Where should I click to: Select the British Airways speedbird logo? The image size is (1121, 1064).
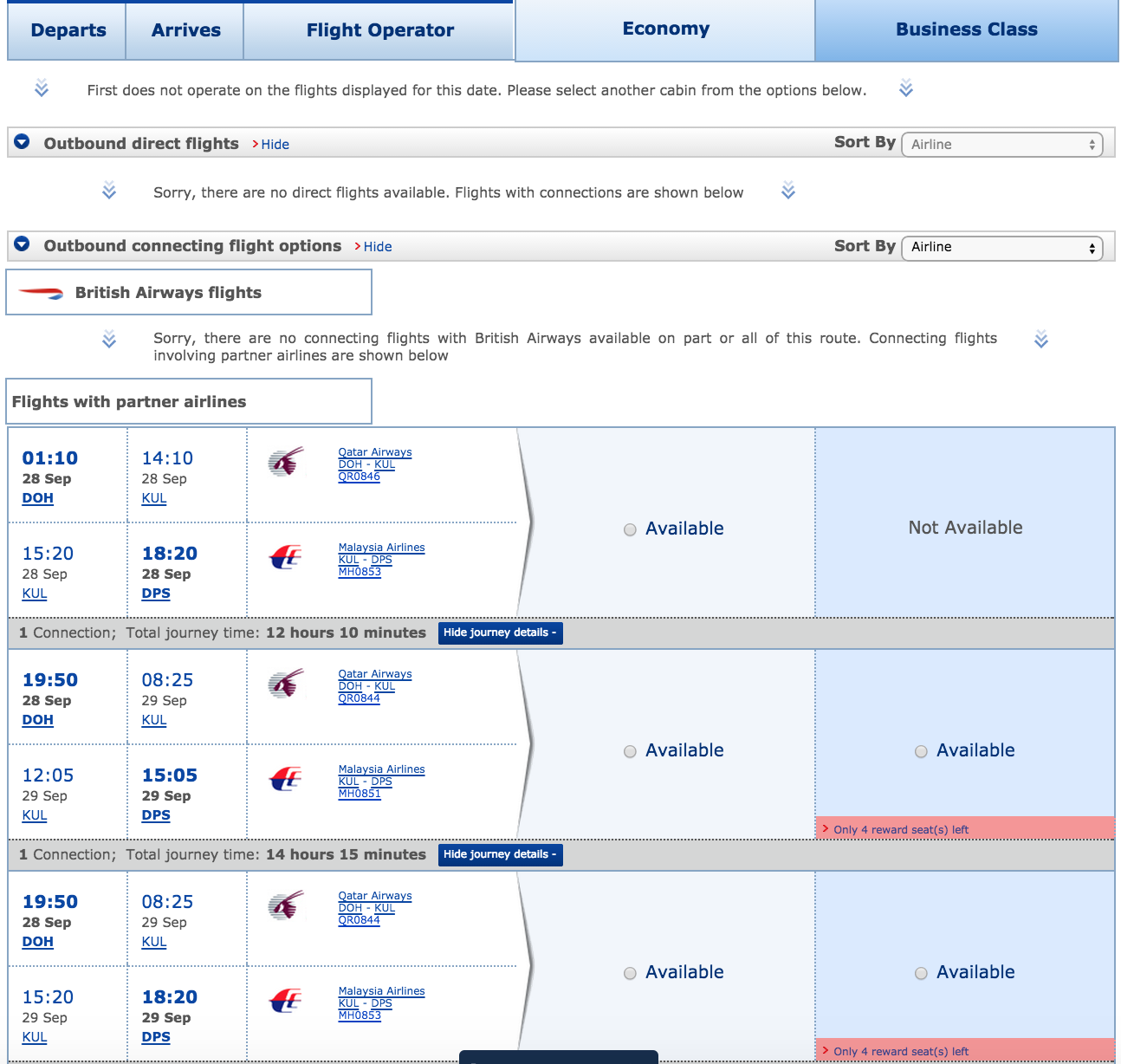click(x=41, y=292)
